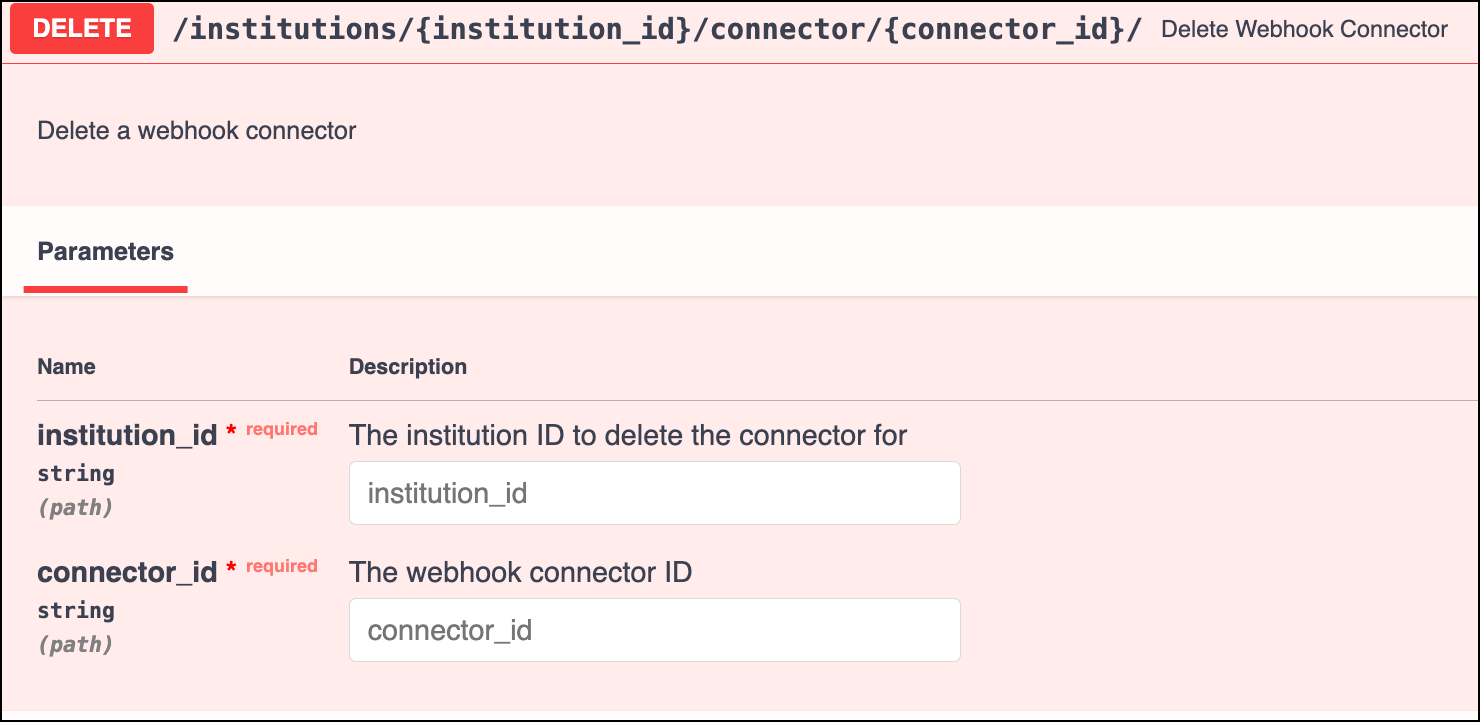Click the '(path)' label under connector_id

tap(75, 645)
